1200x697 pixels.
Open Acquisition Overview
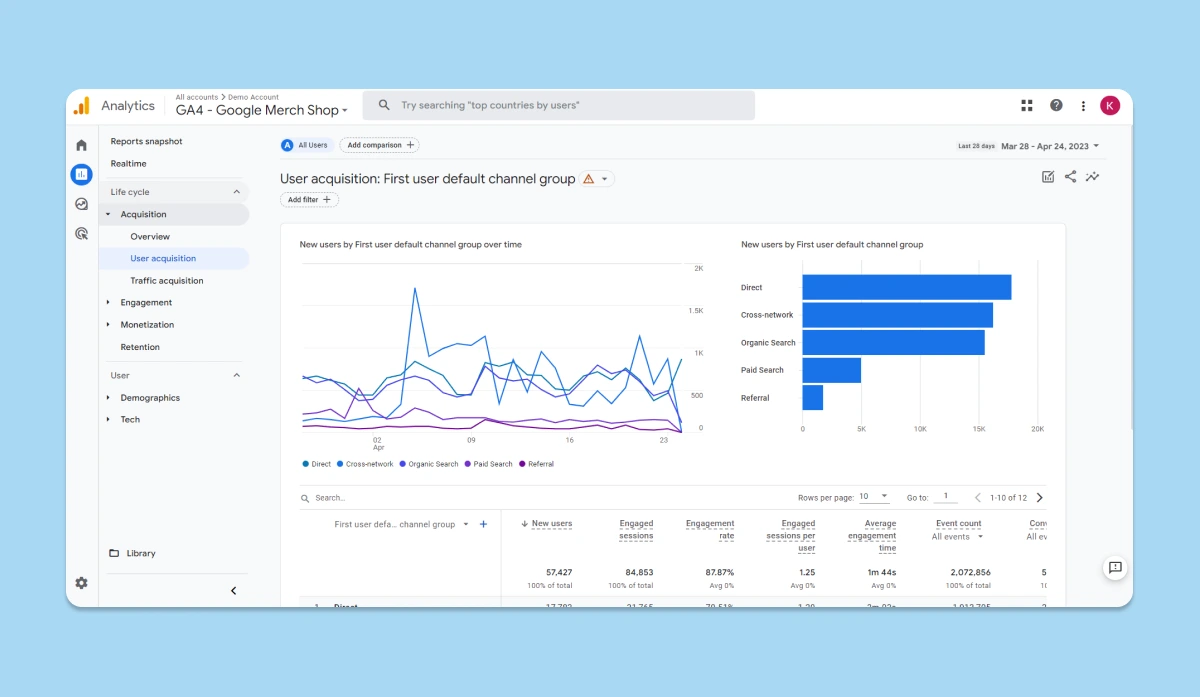tap(150, 237)
